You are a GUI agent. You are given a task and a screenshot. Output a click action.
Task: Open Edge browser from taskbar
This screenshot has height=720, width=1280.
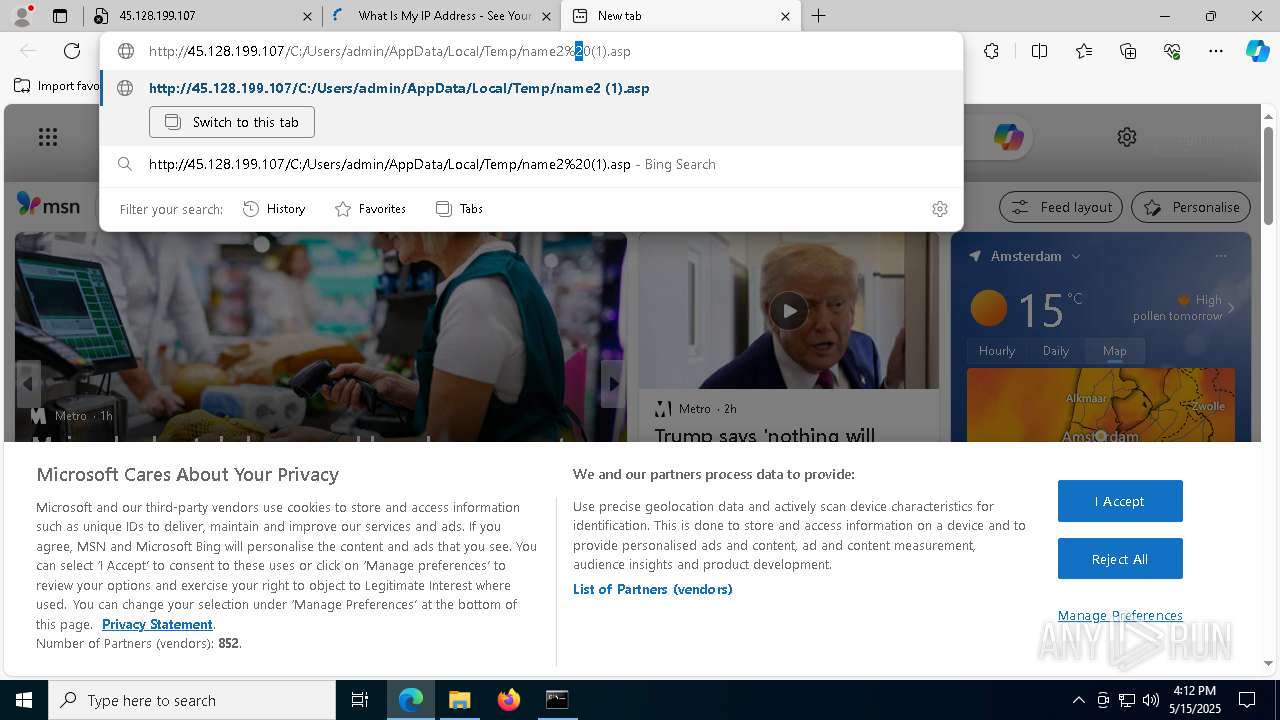tap(411, 700)
